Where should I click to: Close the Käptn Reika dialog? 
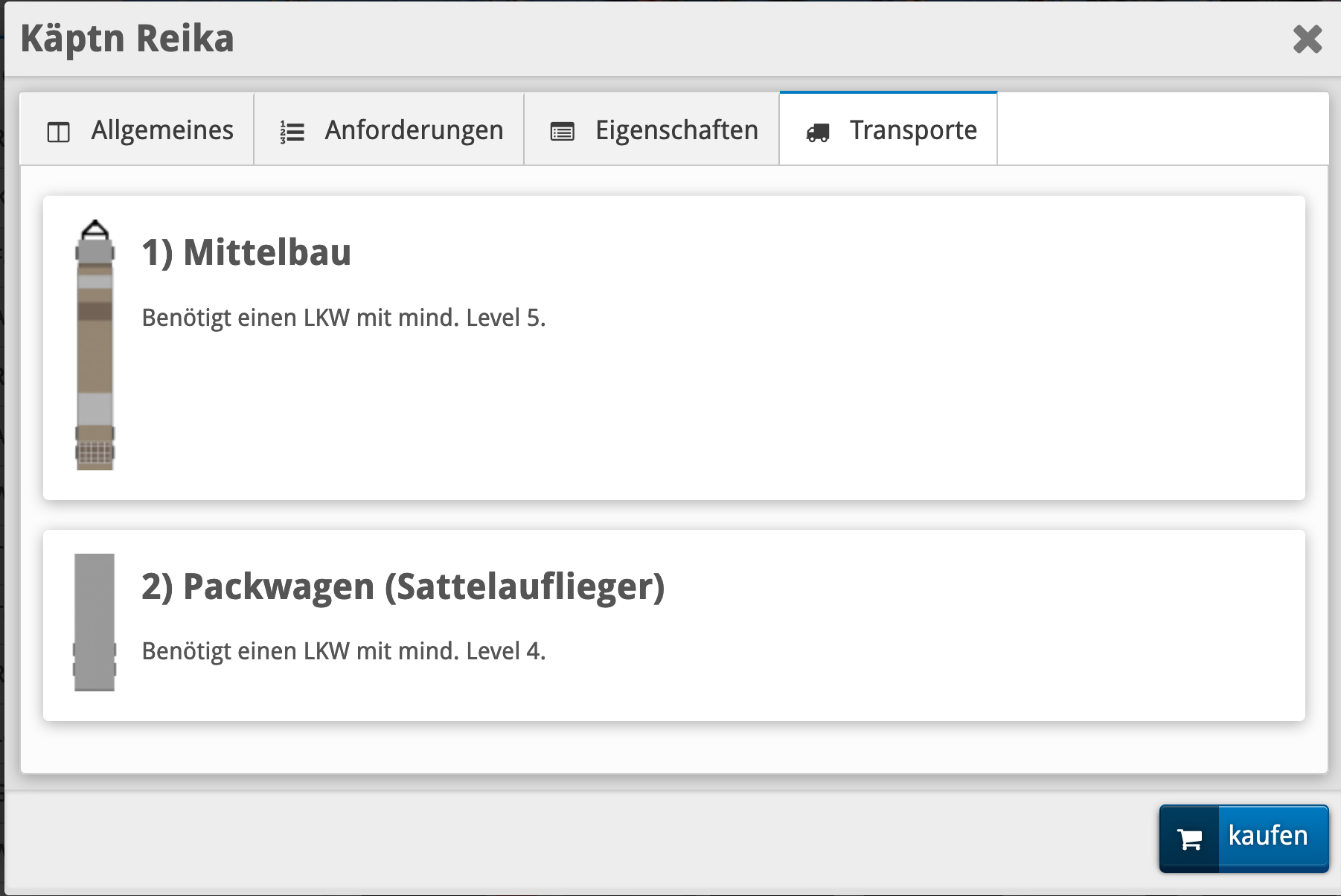[x=1307, y=39]
